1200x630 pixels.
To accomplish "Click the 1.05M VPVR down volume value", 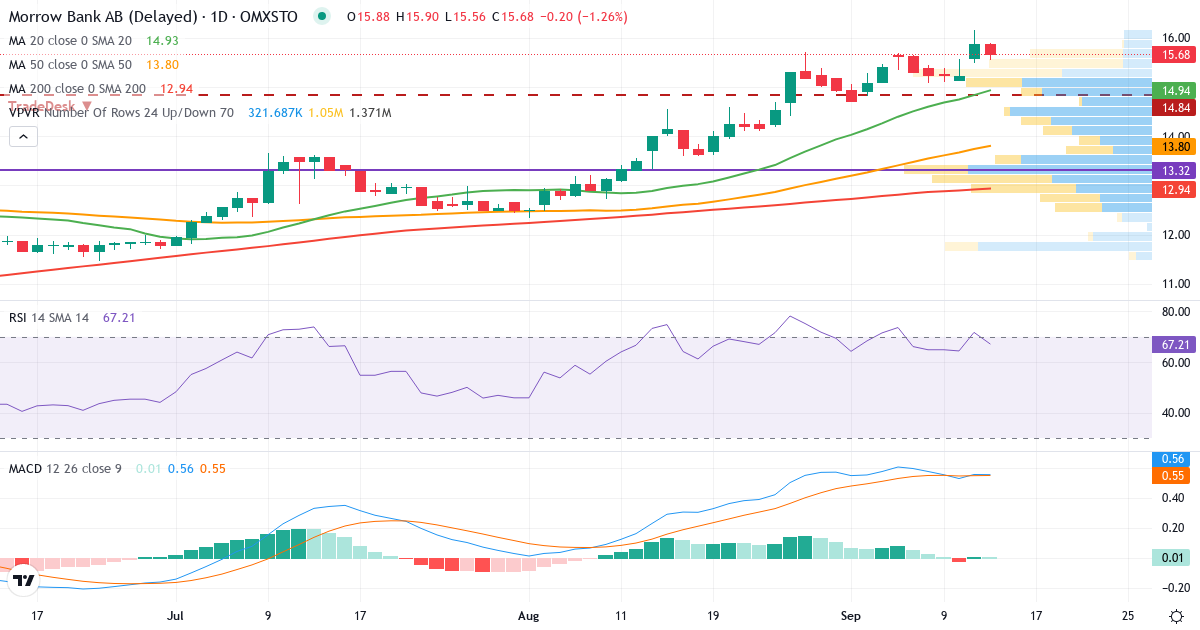I will point(326,112).
